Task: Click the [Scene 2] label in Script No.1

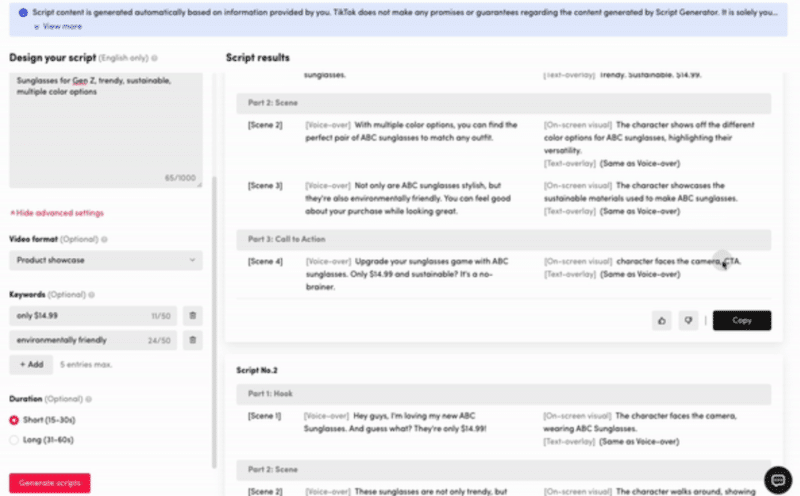Action: 265,125
